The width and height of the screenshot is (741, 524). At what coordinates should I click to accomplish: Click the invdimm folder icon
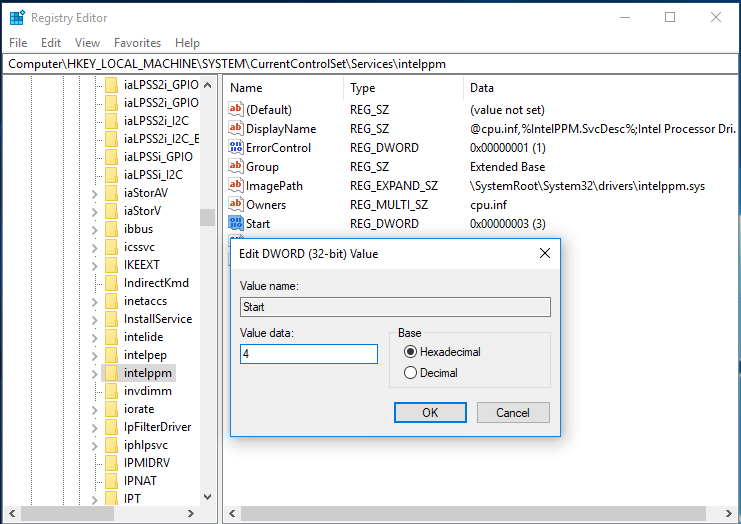(112, 391)
